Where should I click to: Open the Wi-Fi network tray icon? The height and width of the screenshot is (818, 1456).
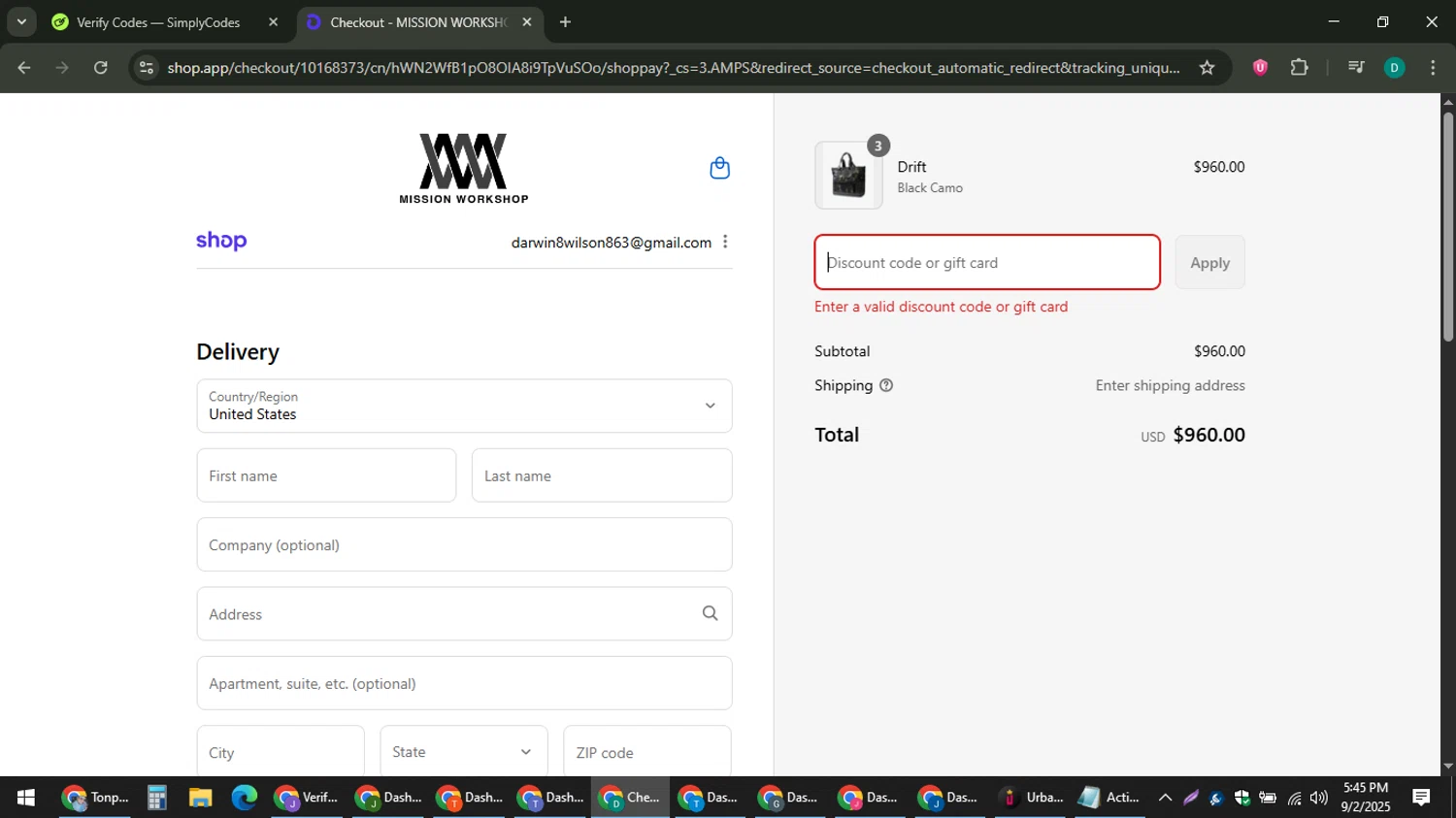1294,798
